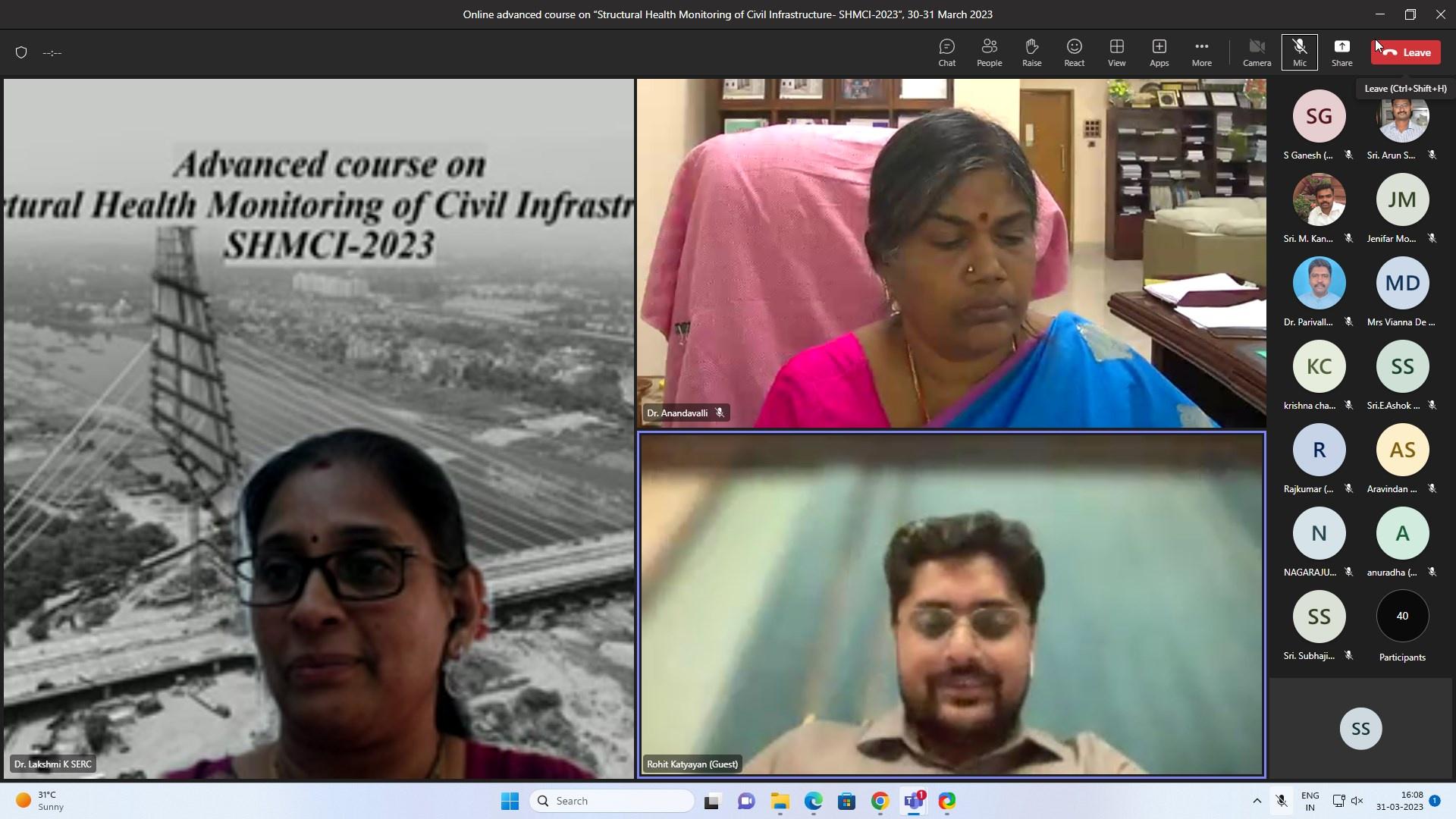Click the SS avatar for Sri.E.Ashok
The image size is (1456, 819).
[1402, 366]
